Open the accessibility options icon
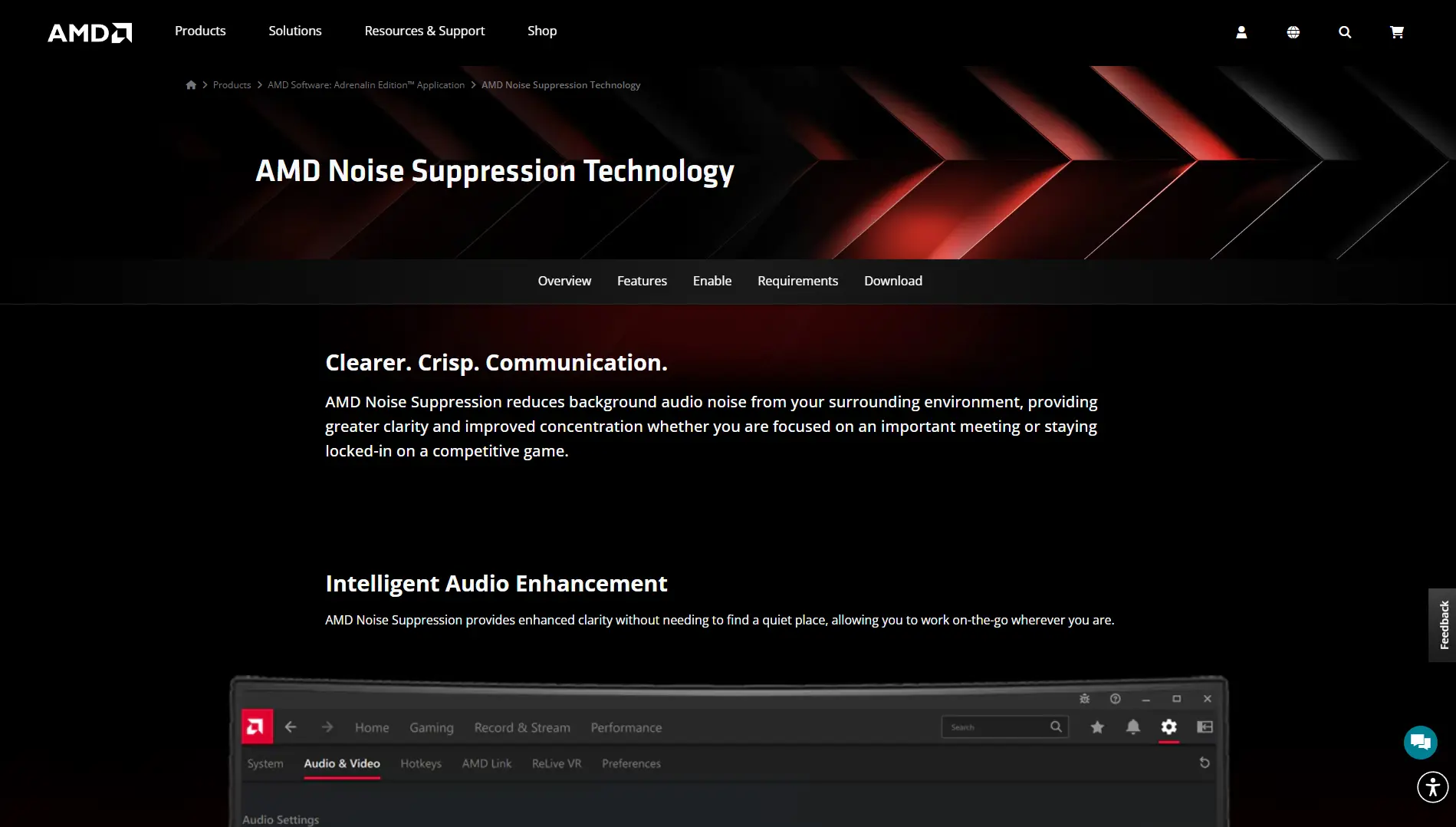 1432,787
